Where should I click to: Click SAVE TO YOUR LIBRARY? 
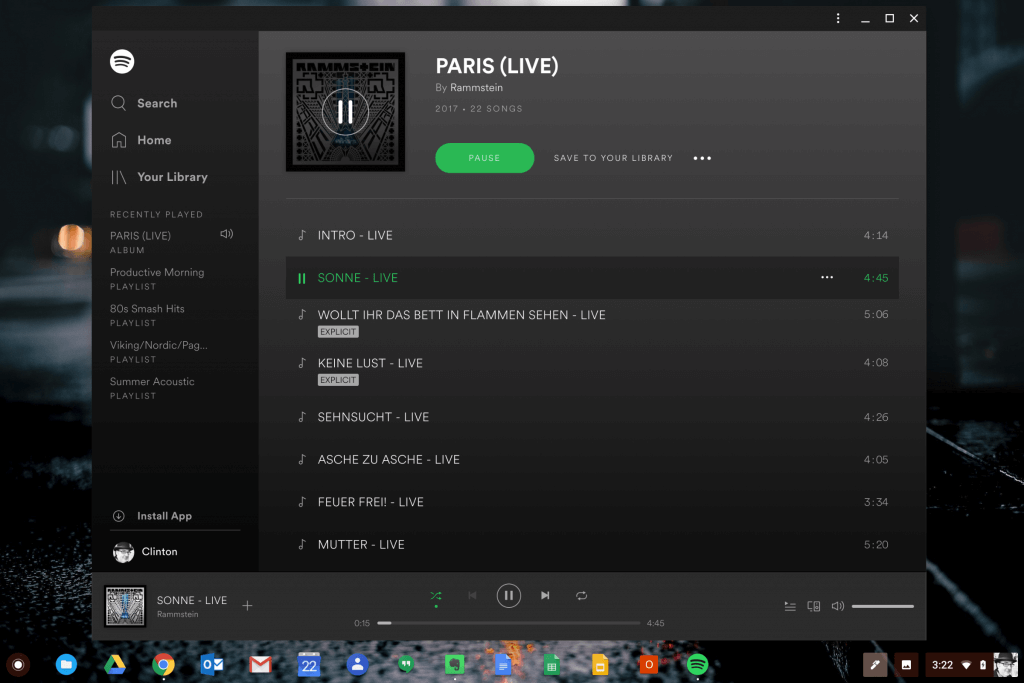[x=613, y=158]
